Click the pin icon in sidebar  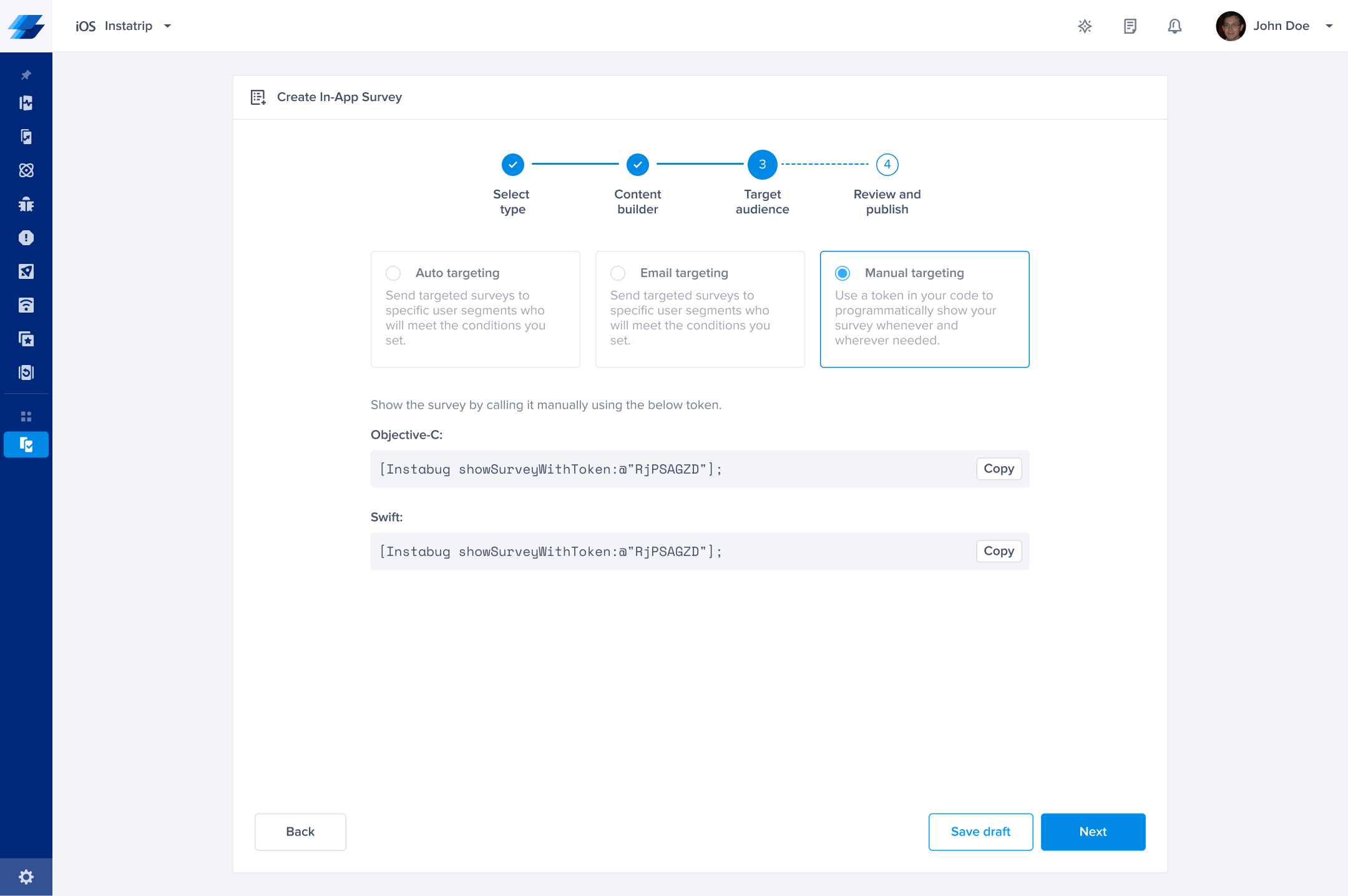click(x=26, y=75)
